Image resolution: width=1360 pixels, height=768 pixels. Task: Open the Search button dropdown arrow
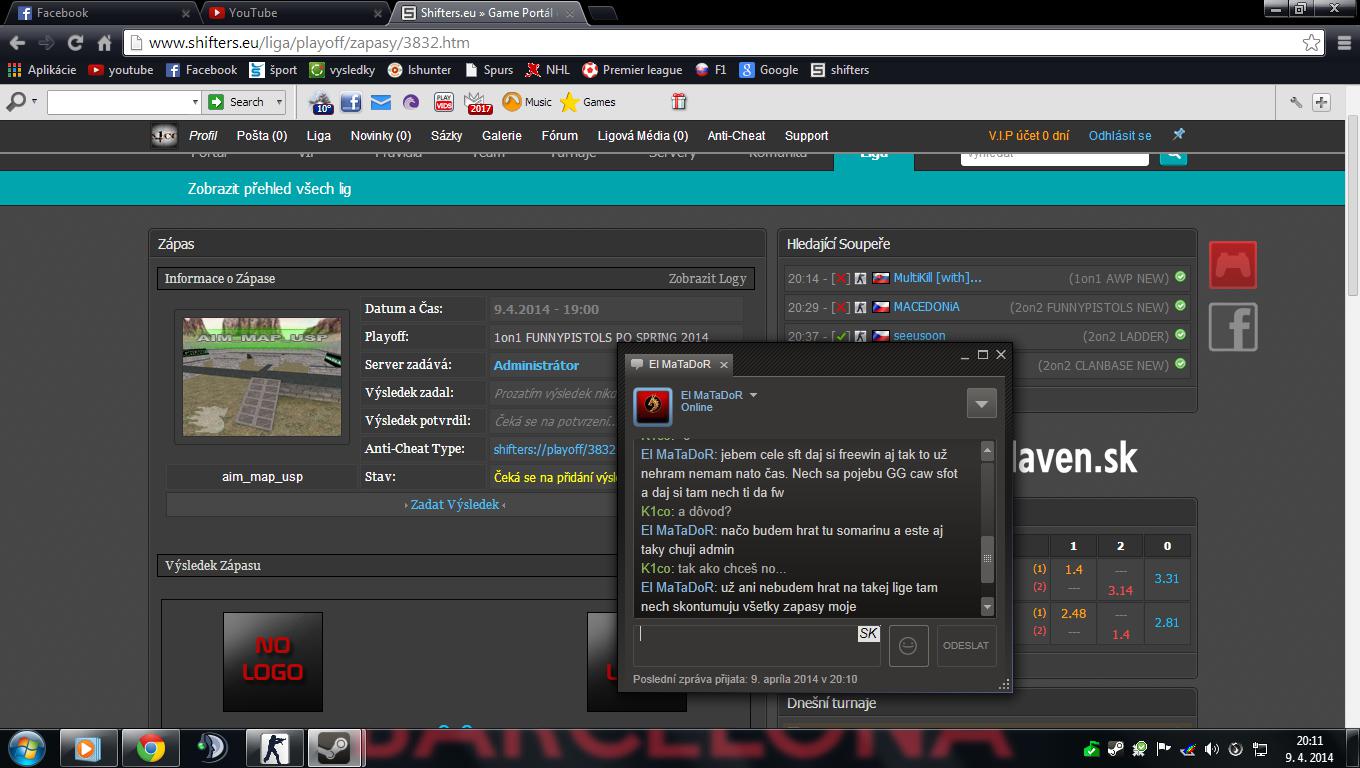(279, 102)
